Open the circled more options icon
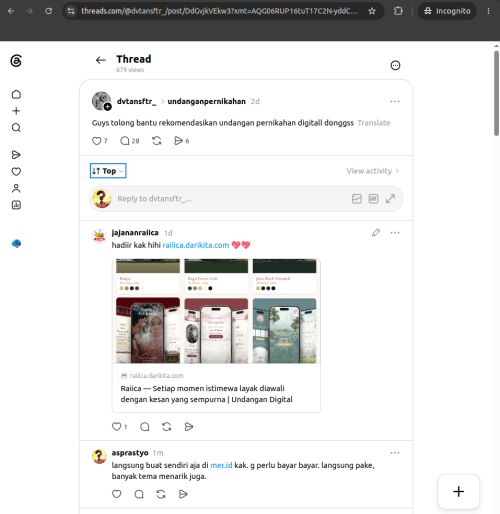The image size is (500, 514). click(395, 65)
